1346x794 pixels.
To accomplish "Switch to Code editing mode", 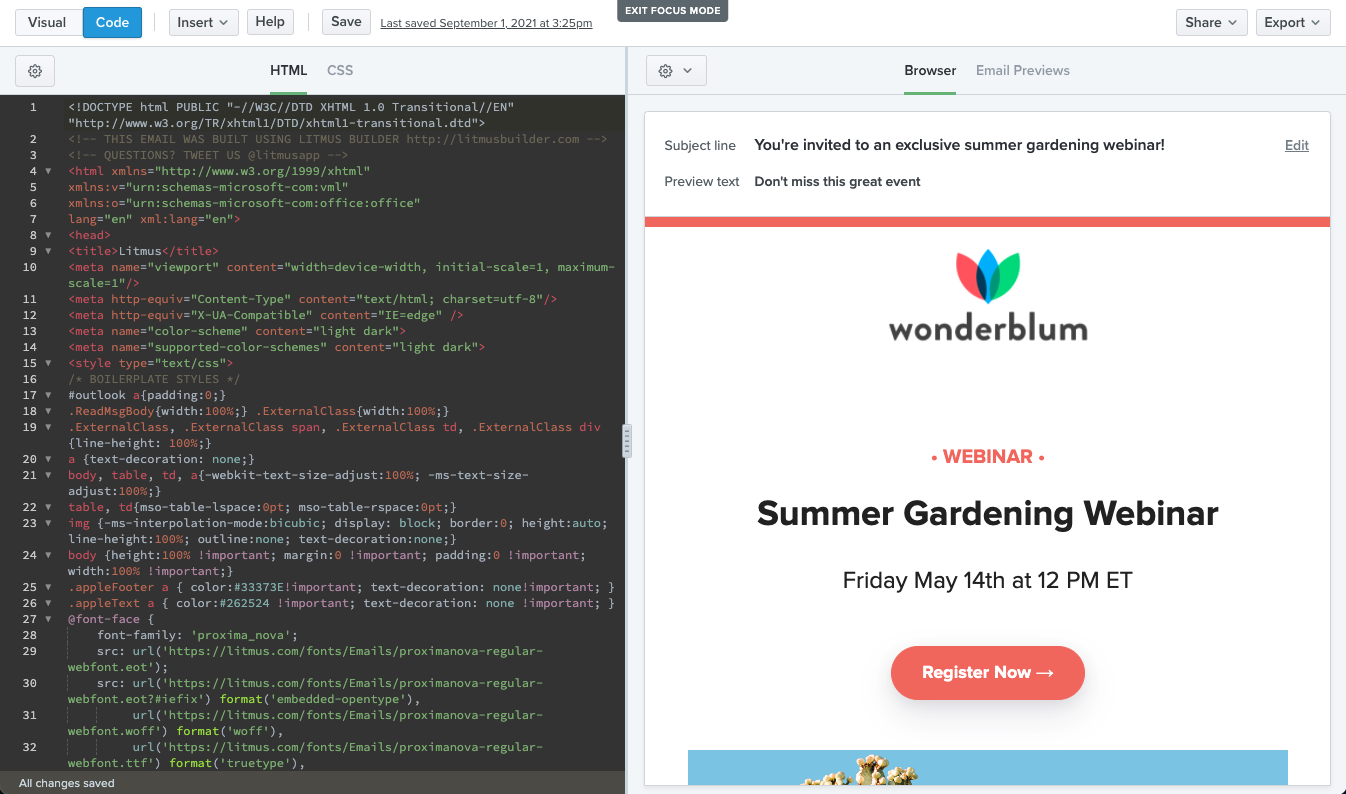I will [112, 22].
